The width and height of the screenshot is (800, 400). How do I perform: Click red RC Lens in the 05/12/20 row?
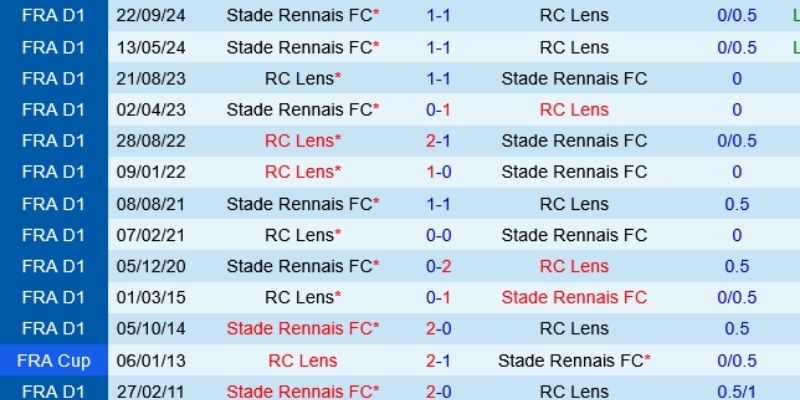coord(574,266)
